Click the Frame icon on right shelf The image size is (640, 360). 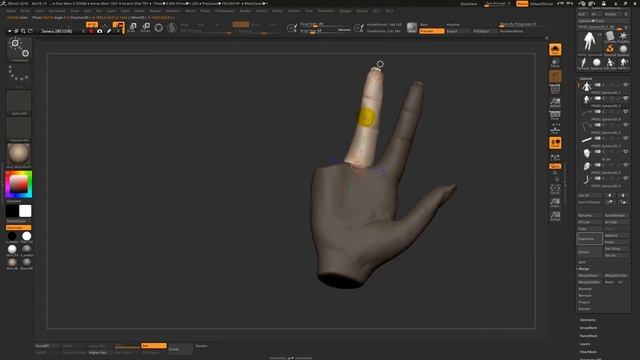pyautogui.click(x=555, y=189)
